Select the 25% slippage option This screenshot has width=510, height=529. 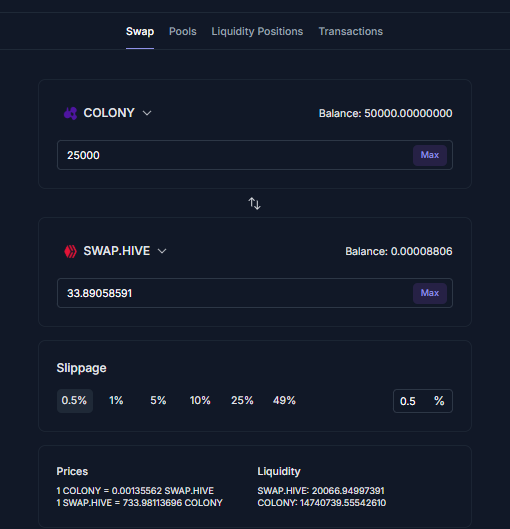[242, 401]
